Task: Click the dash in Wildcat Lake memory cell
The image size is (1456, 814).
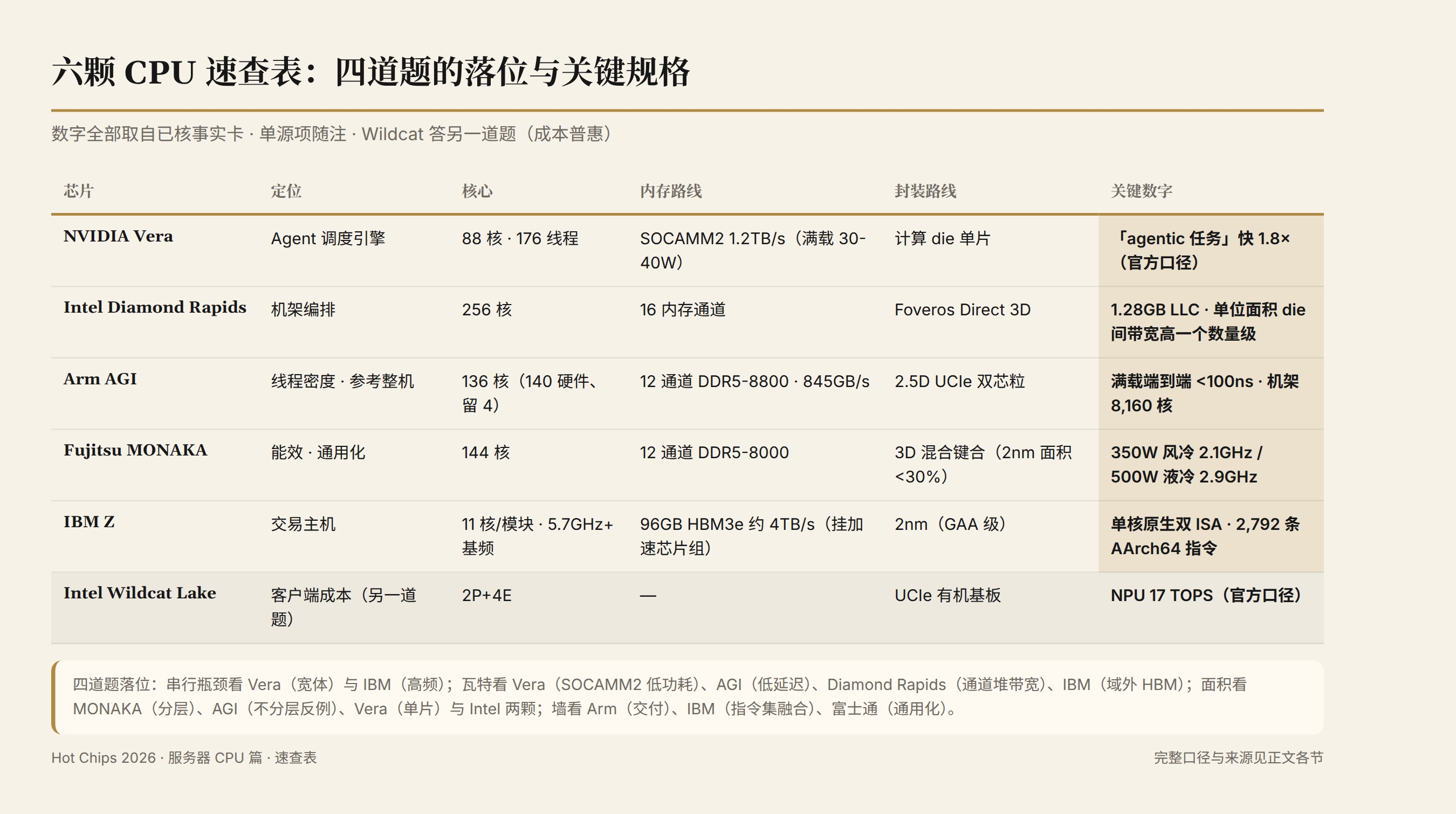Action: [648, 596]
